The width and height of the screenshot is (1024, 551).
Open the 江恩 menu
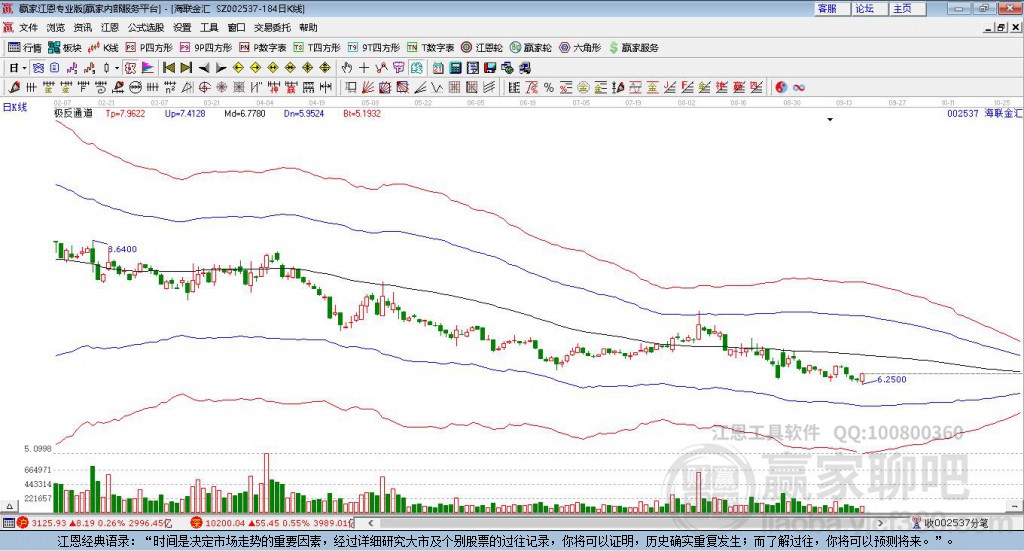[110, 27]
